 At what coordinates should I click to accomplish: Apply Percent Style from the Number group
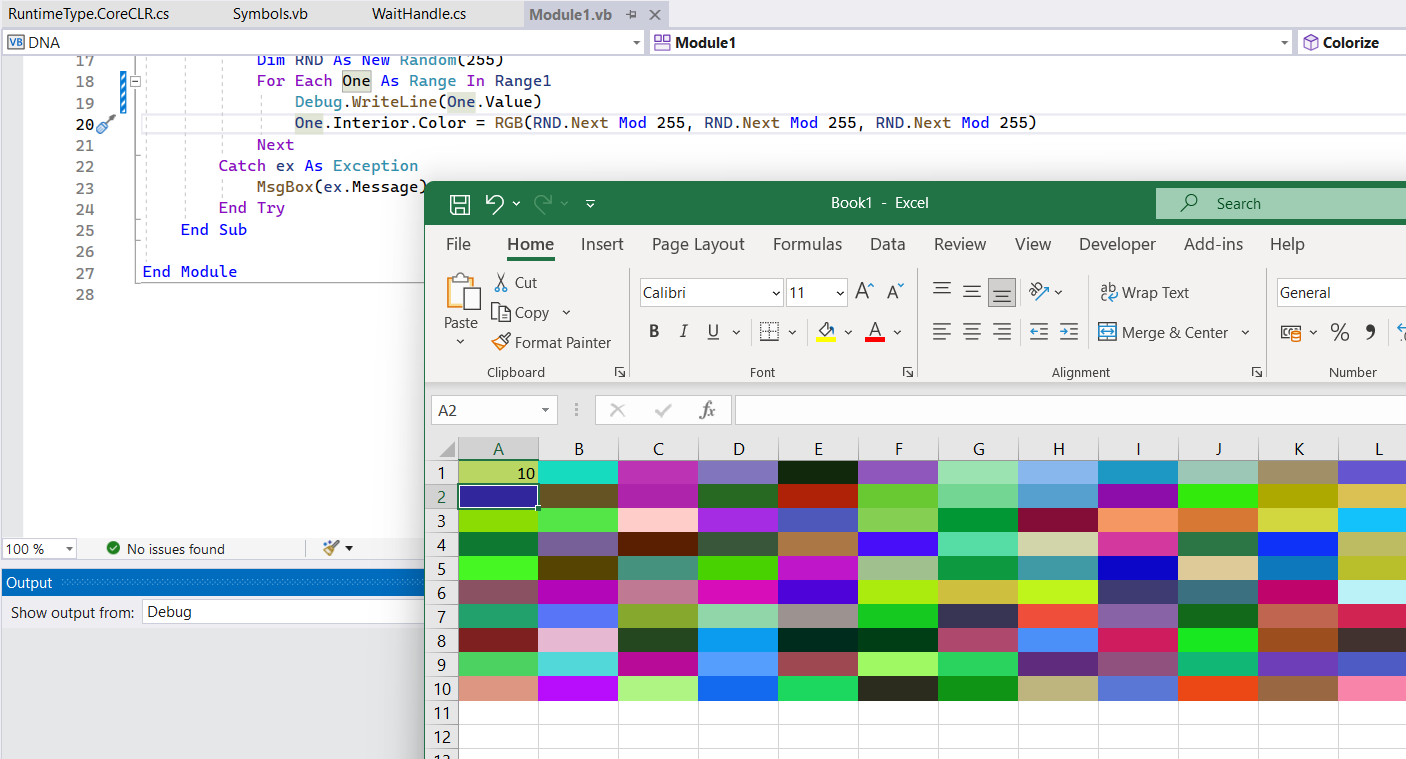click(x=1340, y=332)
